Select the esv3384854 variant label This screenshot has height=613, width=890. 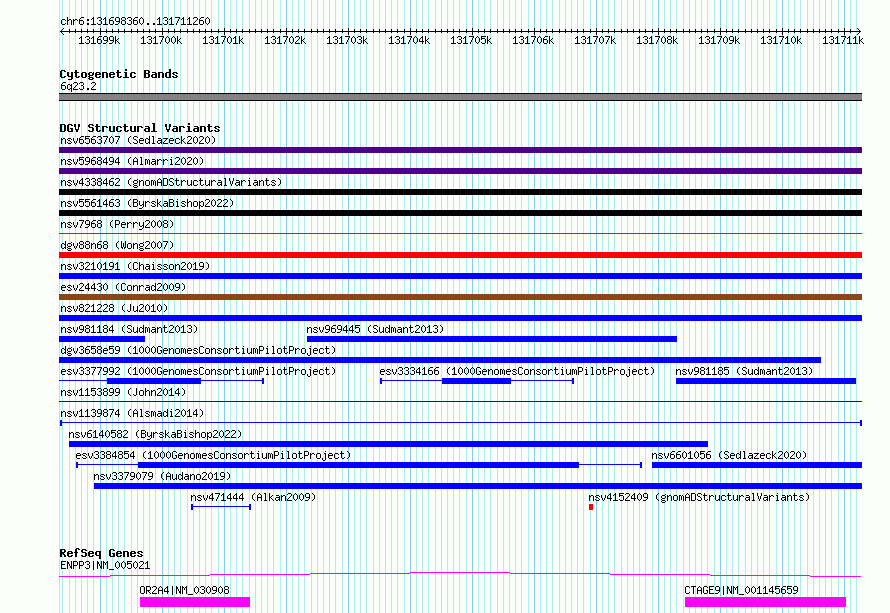point(213,455)
